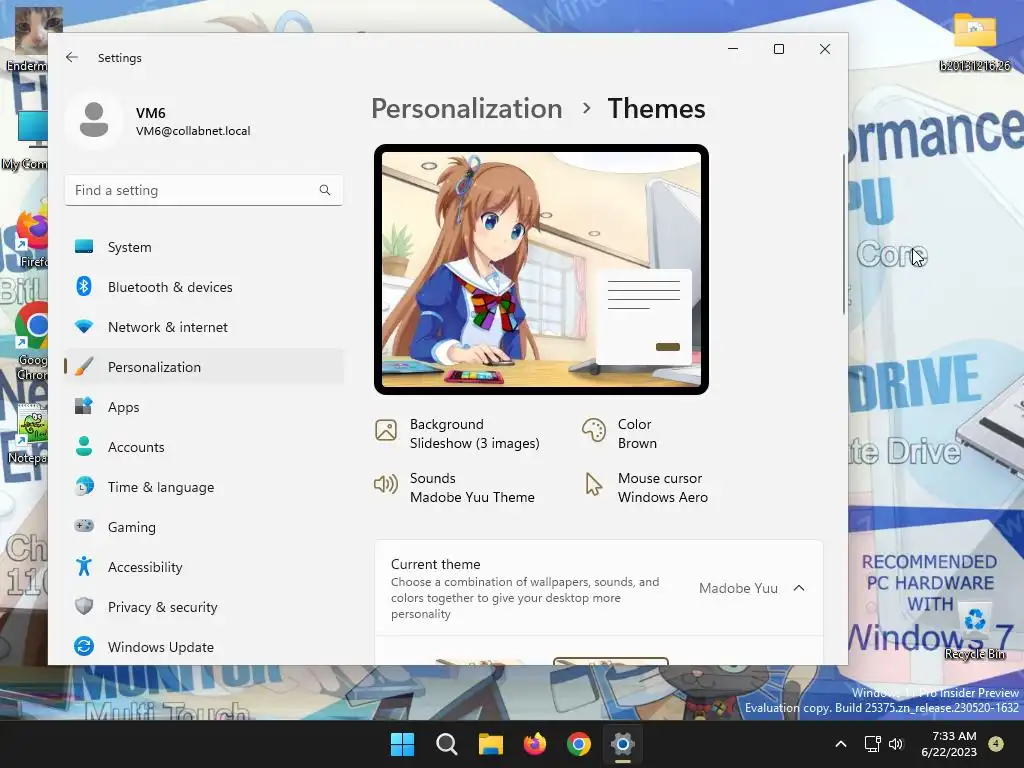
Task: Click VM6@collabnet.local account email
Action: (193, 131)
